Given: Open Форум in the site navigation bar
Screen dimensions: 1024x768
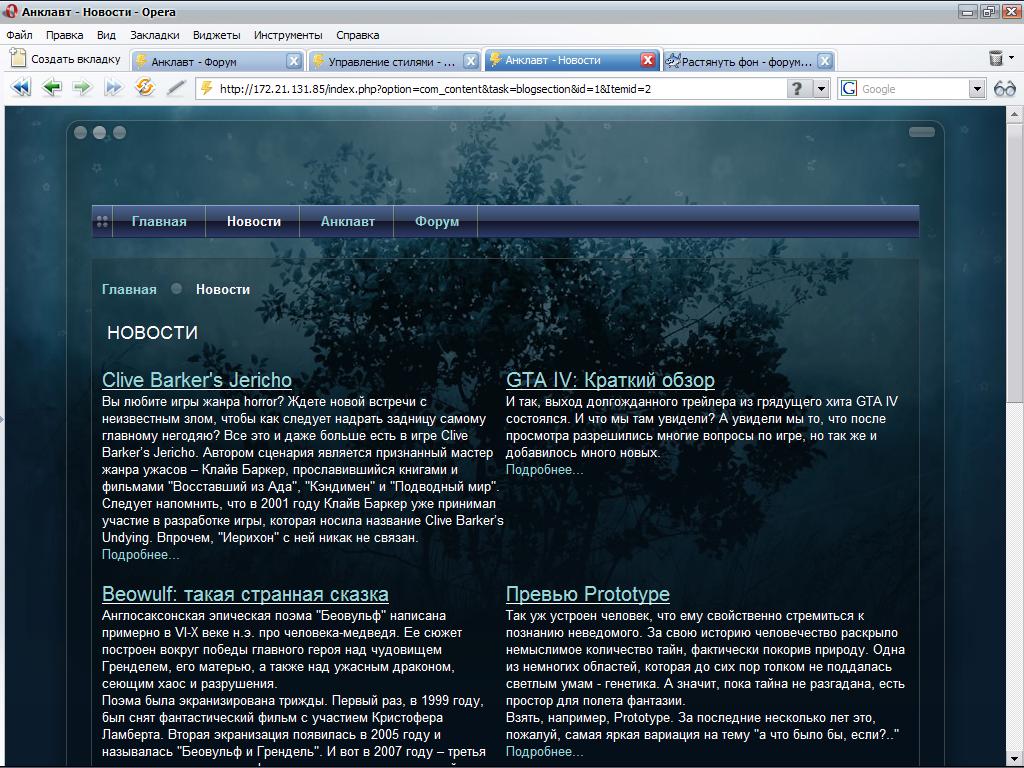Looking at the screenshot, I should click(x=436, y=221).
